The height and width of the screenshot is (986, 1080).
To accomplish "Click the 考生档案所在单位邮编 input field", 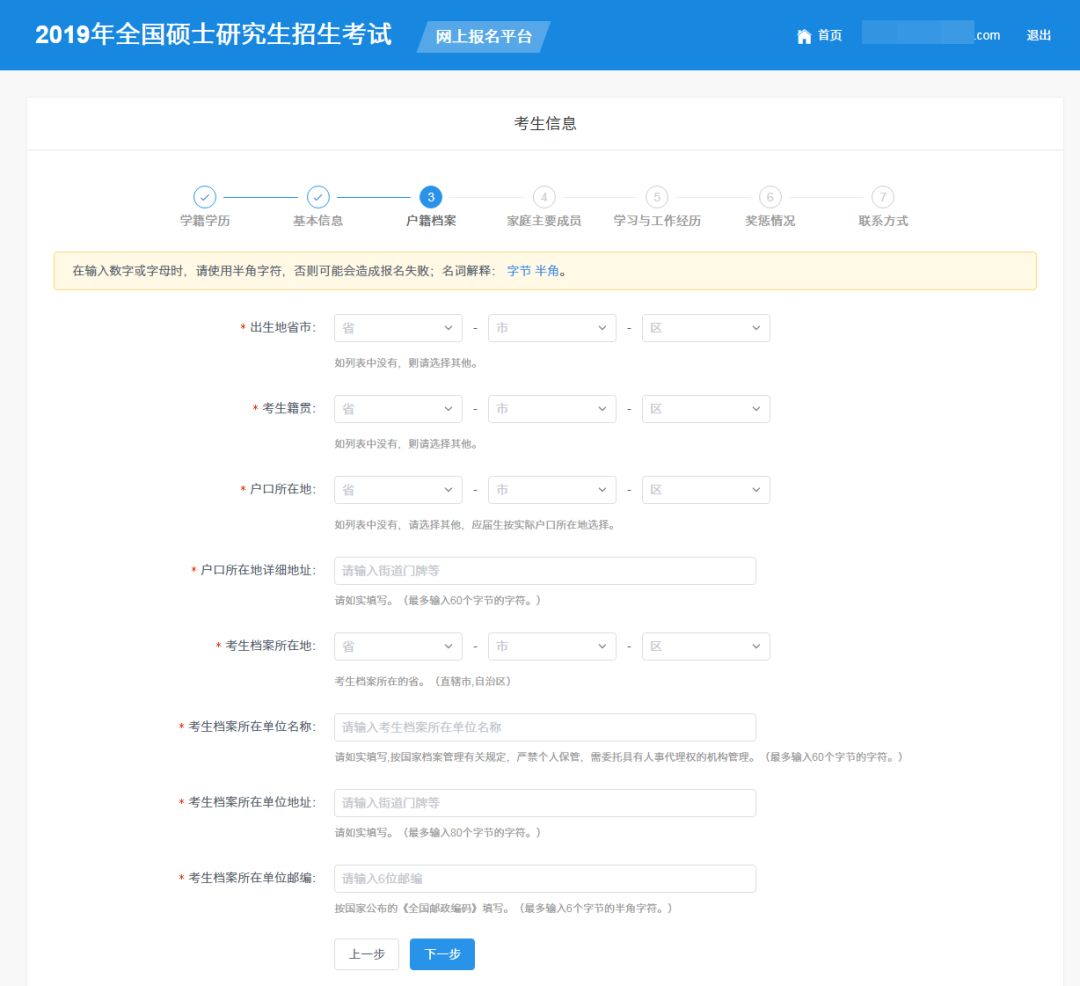I will (545, 878).
